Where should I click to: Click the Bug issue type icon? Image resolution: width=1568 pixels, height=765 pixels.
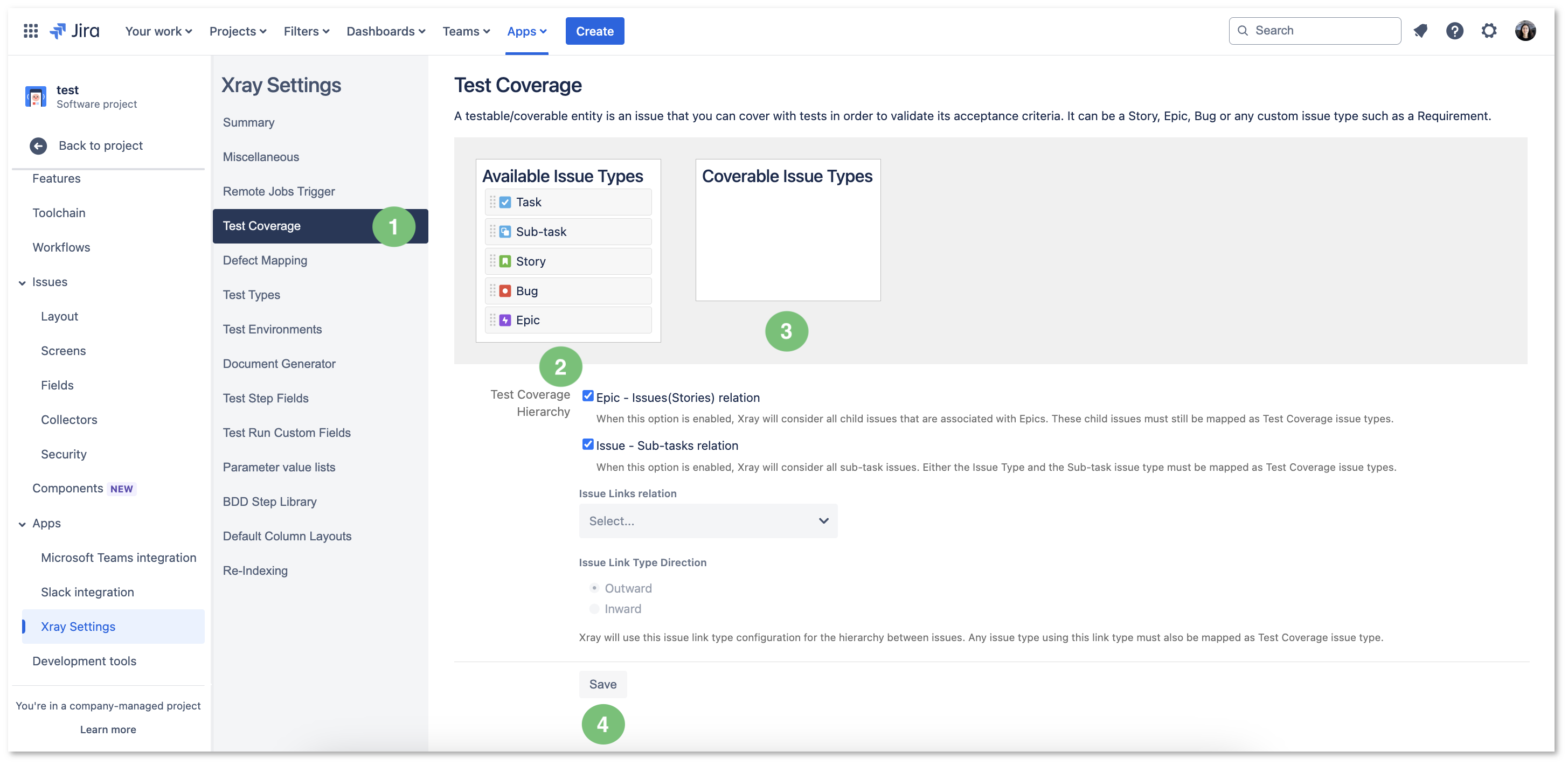click(505, 291)
